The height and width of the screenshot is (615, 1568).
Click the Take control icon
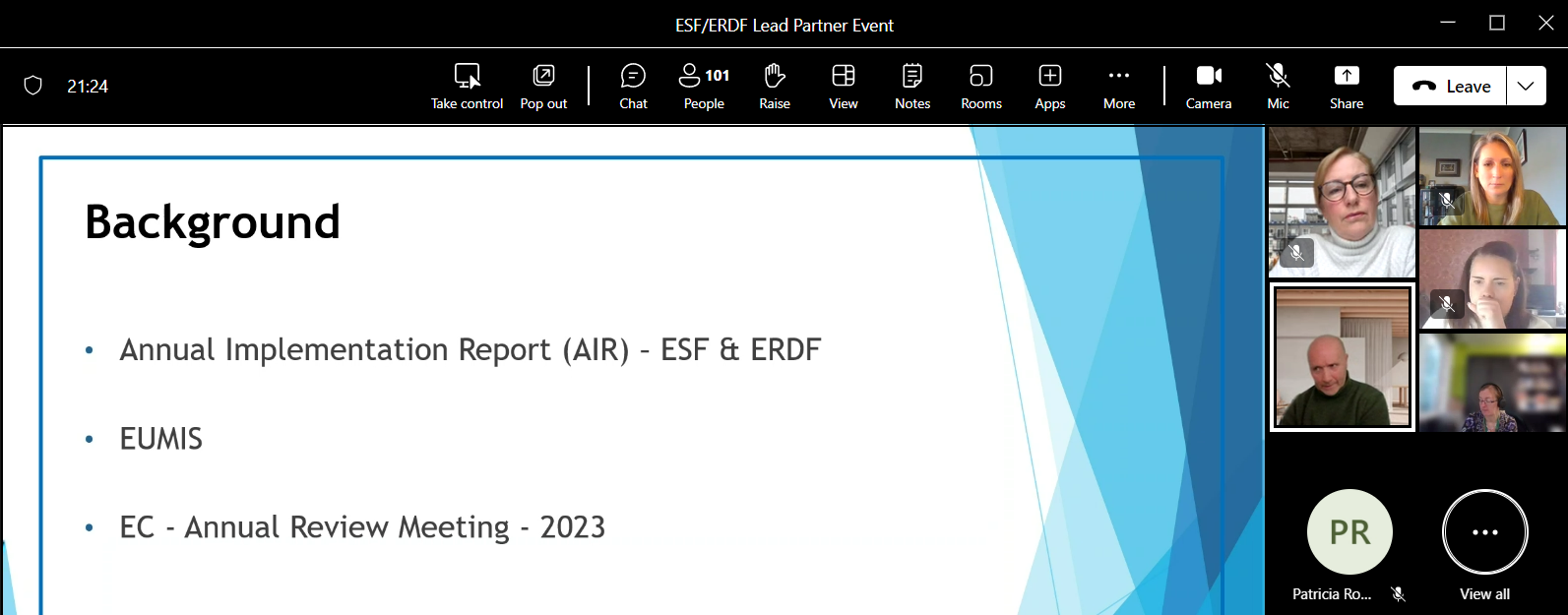[x=467, y=77]
